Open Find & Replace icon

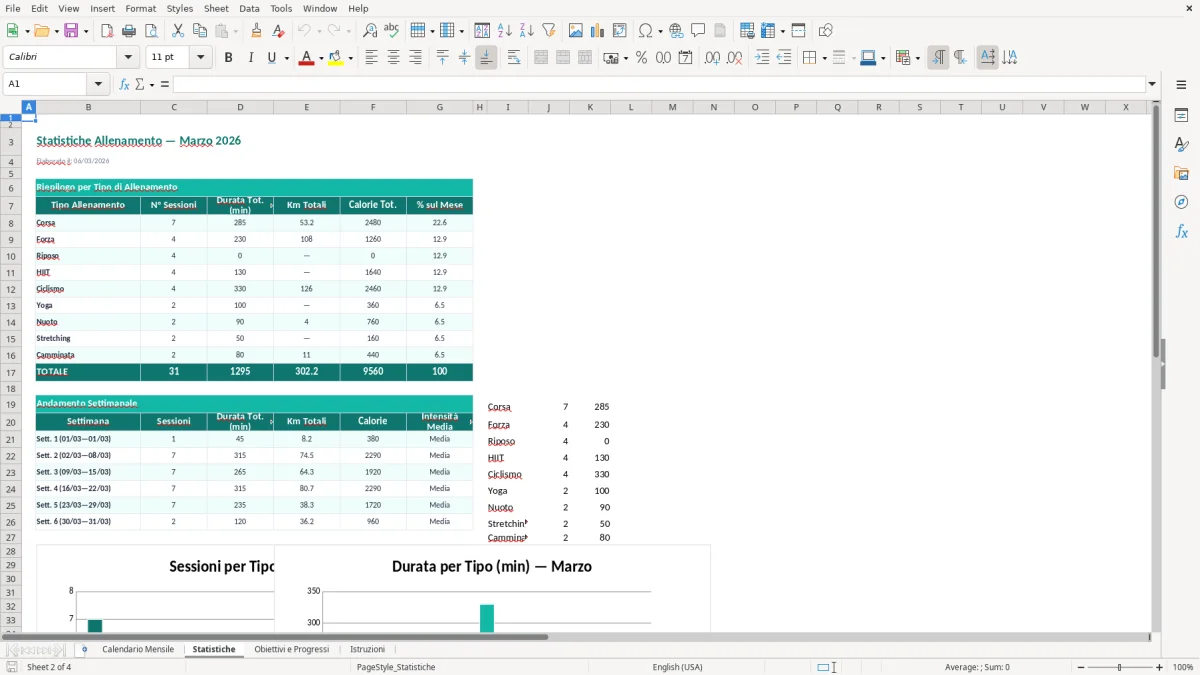coord(370,31)
